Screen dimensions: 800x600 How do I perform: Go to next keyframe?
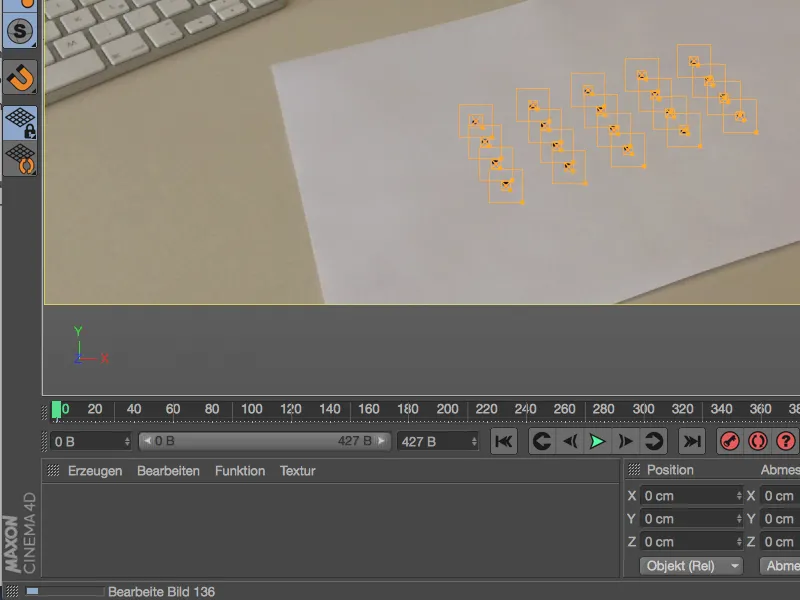coord(654,441)
